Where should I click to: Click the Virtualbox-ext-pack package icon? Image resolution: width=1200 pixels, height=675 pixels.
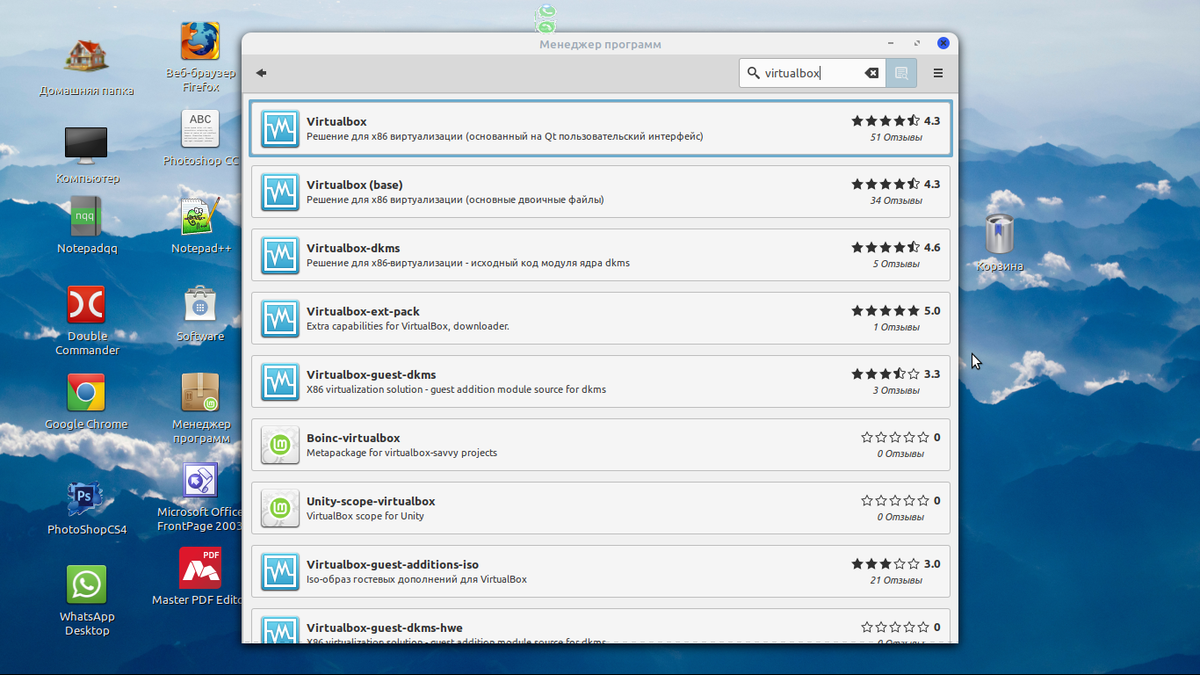point(280,318)
